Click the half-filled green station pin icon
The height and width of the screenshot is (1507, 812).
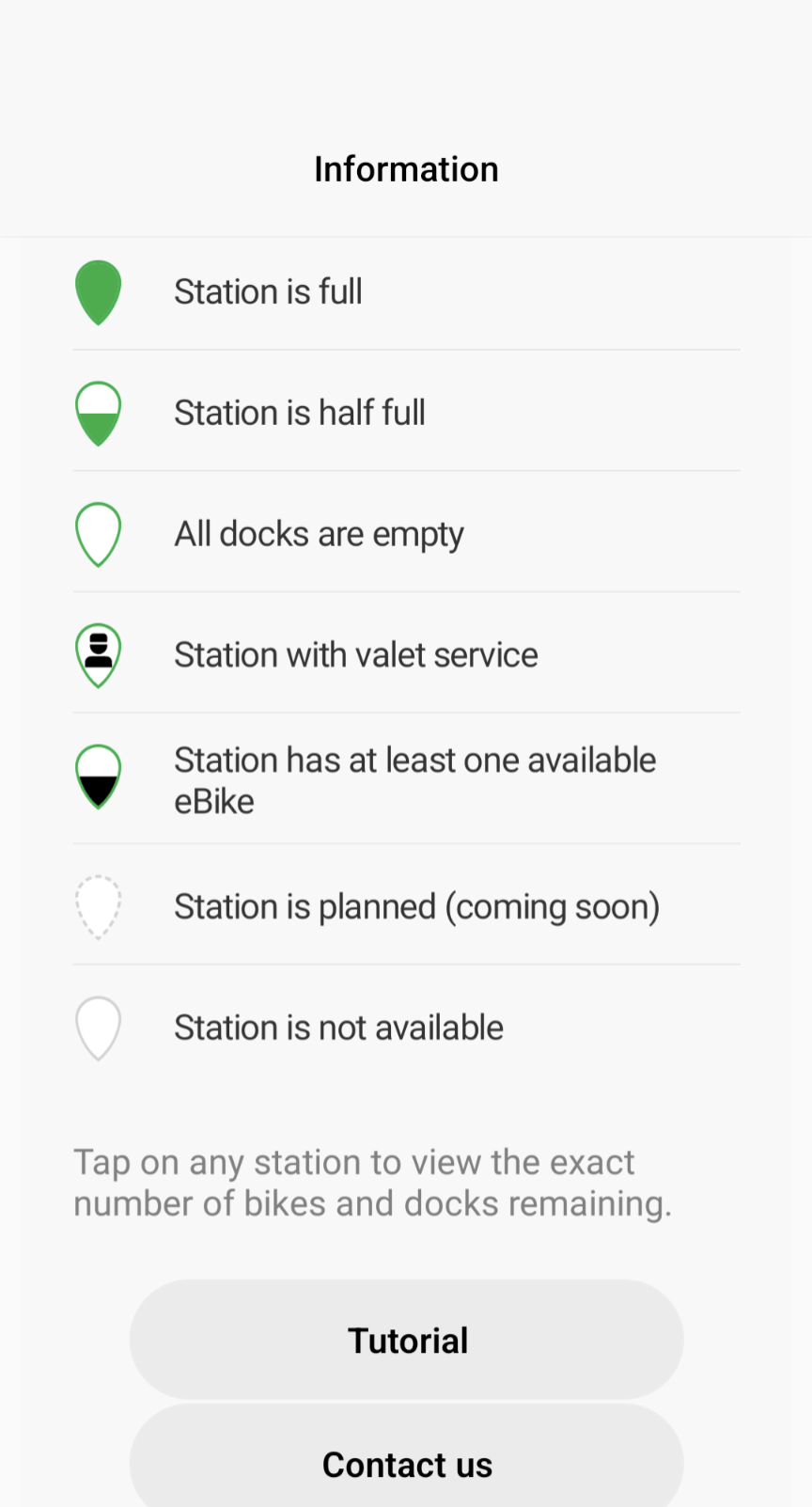98,414
